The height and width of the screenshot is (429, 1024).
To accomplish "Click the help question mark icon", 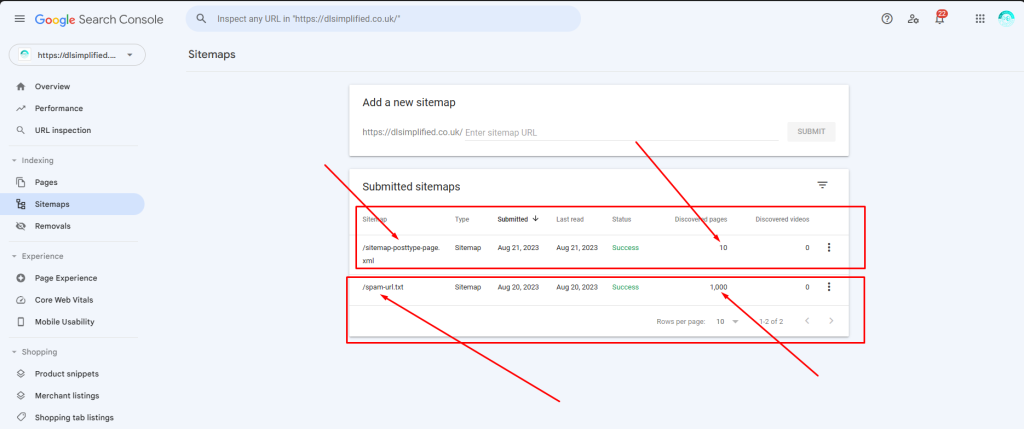I will 886,19.
